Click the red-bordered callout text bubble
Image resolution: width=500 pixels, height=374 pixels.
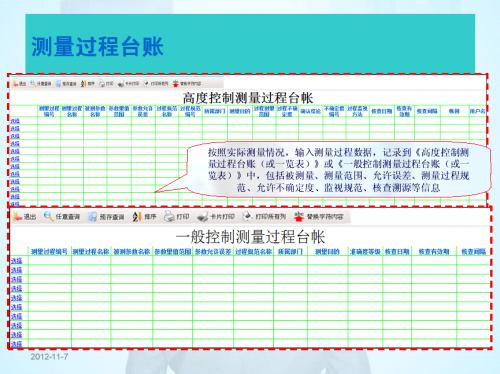[338, 170]
